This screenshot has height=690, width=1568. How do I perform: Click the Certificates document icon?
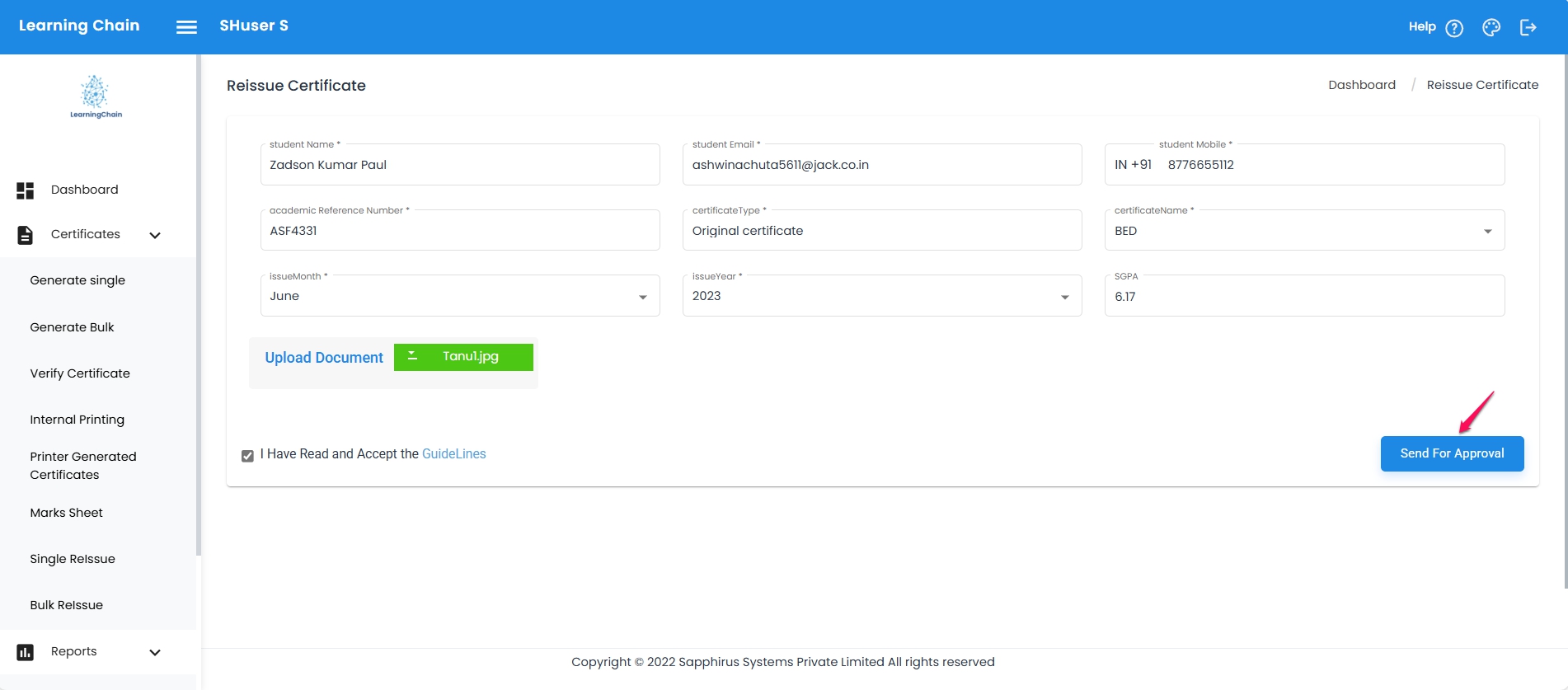[26, 235]
